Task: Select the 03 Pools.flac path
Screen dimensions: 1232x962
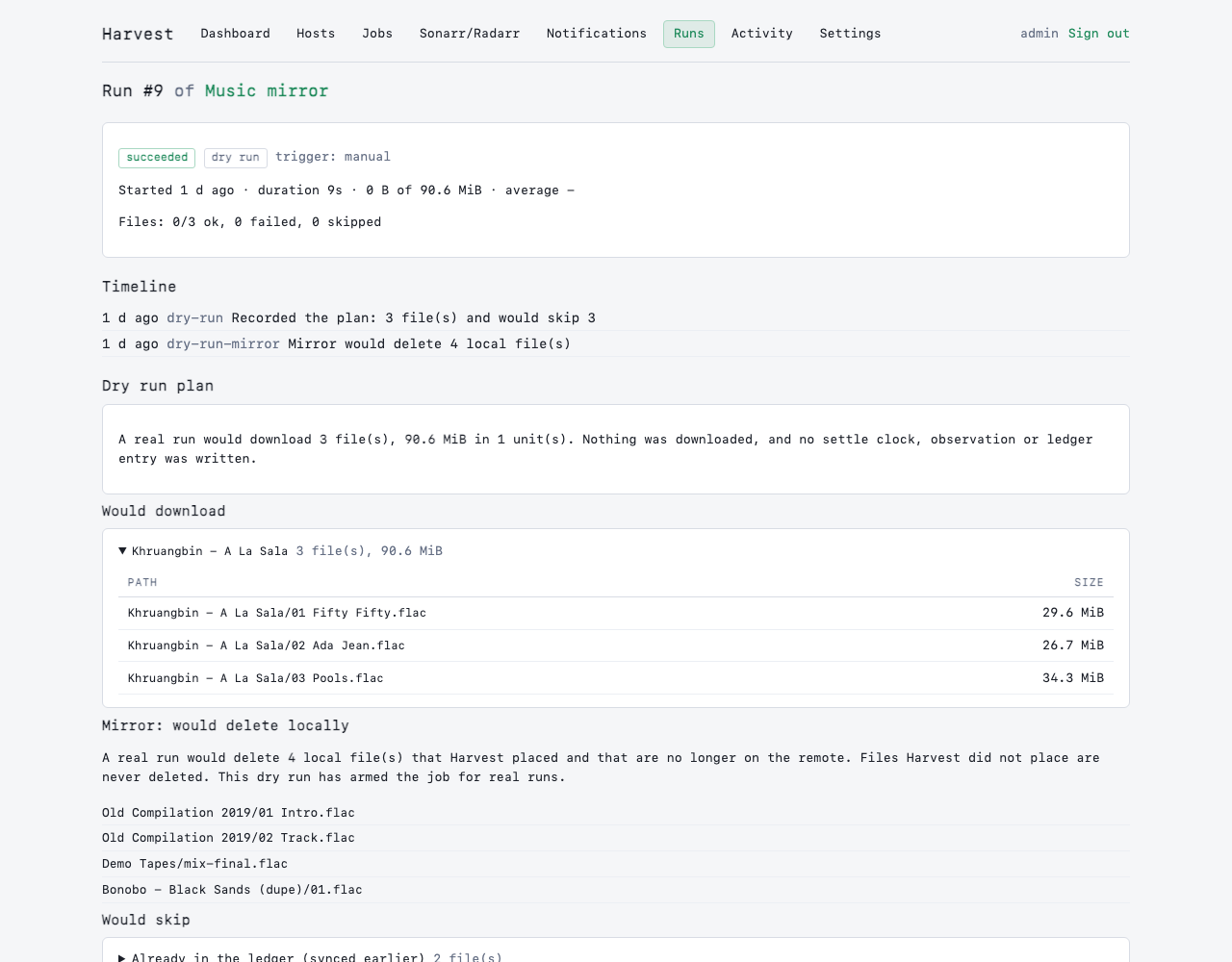Action: click(256, 678)
